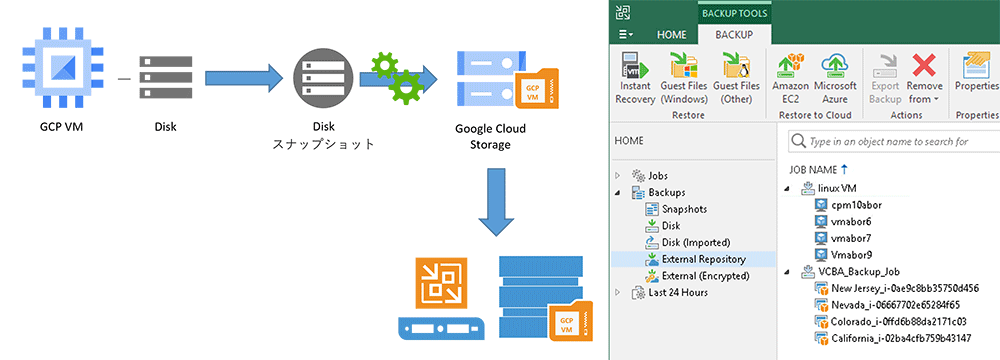Viewport: 1000px width, 360px height.
Task: Select the BACKUP ribbon tab
Action: tap(734, 35)
